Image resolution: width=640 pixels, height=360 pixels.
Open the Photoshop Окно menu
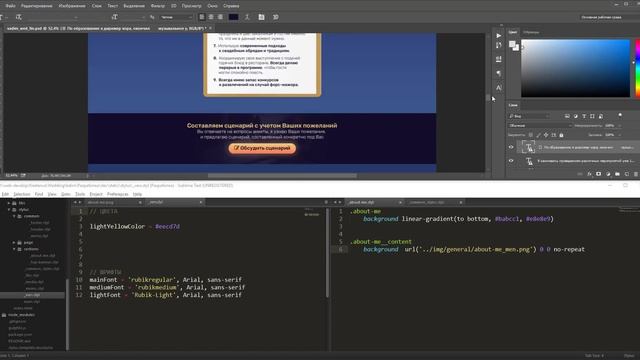[212, 6]
